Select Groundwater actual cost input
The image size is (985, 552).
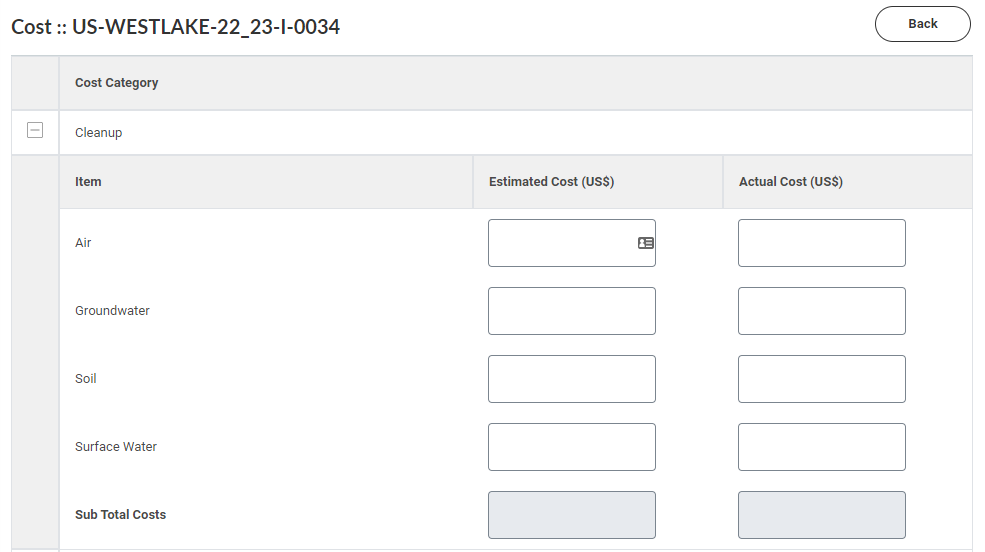pos(822,311)
